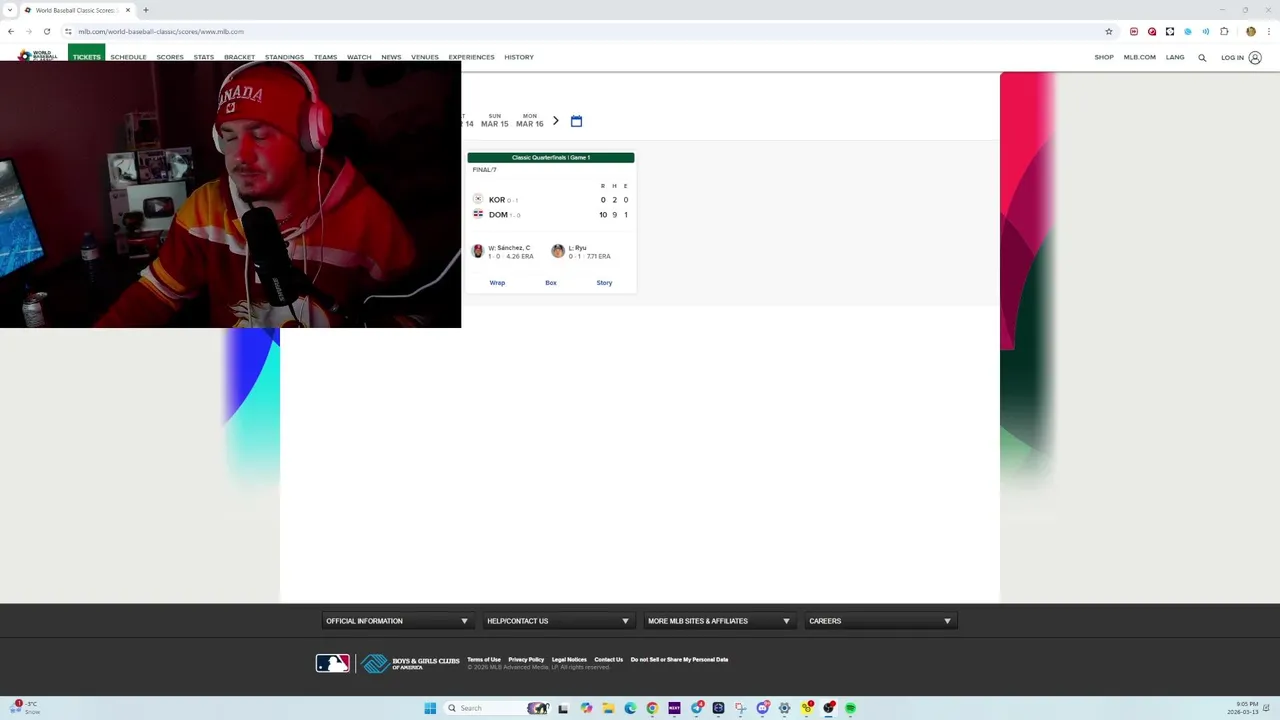1280x720 pixels.
Task: Open OBS Studio from the taskbar
Action: [828, 708]
